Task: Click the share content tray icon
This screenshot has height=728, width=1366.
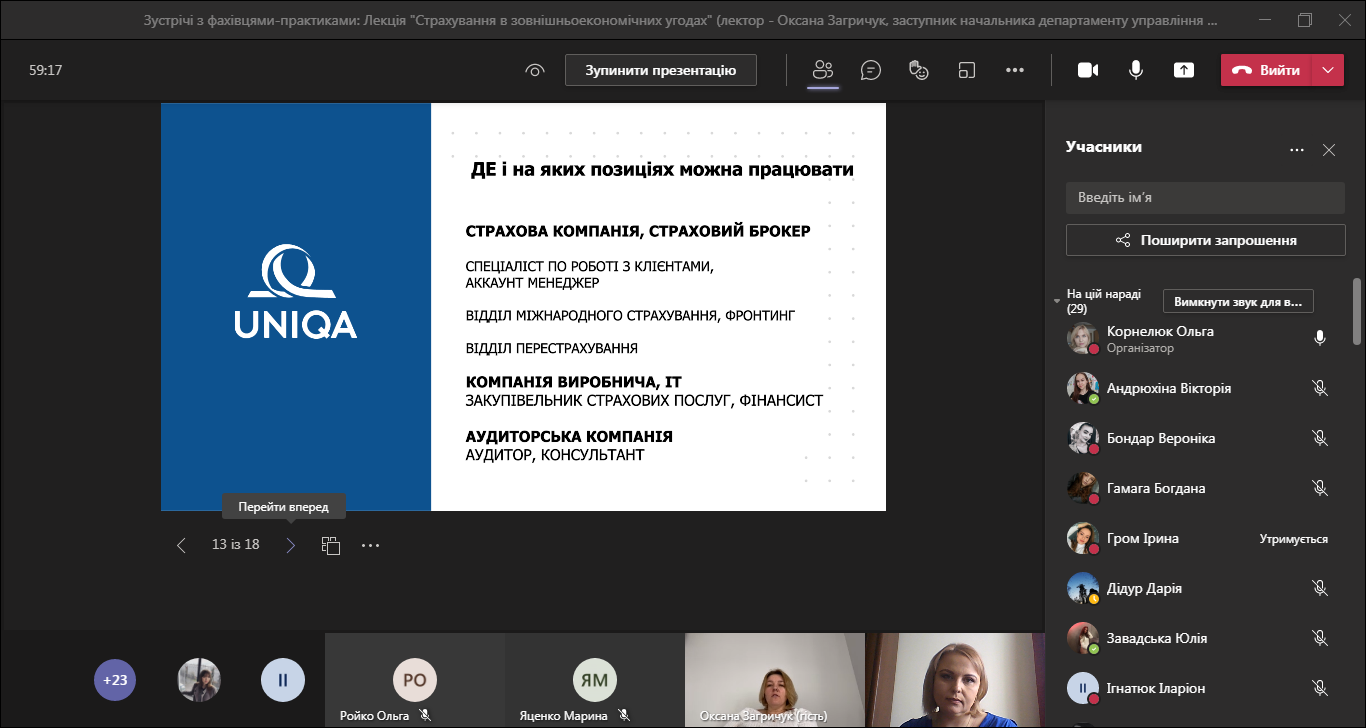Action: (x=1184, y=70)
